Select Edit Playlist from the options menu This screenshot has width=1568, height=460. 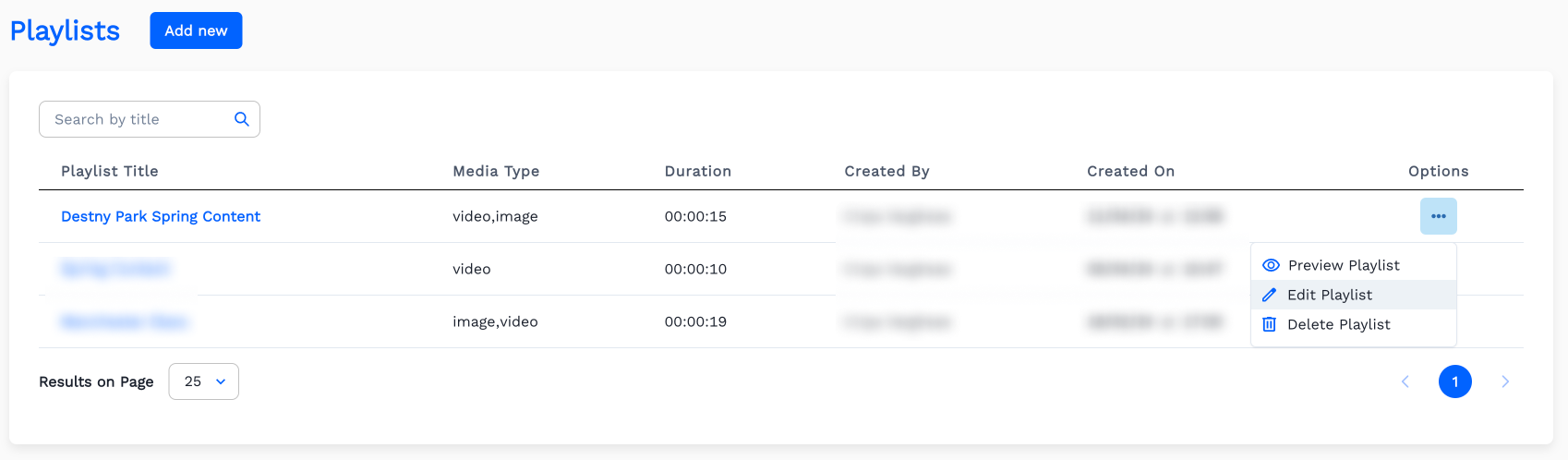pos(1329,295)
